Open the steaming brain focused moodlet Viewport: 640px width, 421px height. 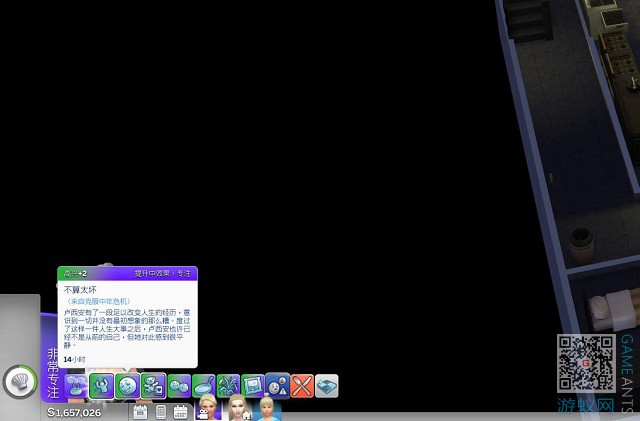pos(76,386)
